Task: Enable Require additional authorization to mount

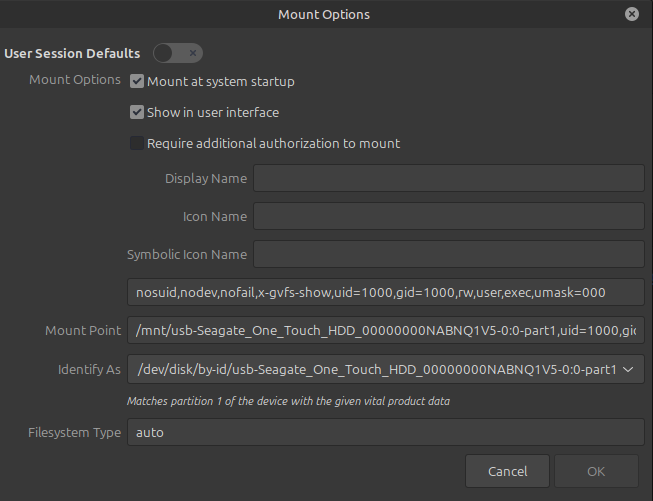Action: [x=138, y=143]
